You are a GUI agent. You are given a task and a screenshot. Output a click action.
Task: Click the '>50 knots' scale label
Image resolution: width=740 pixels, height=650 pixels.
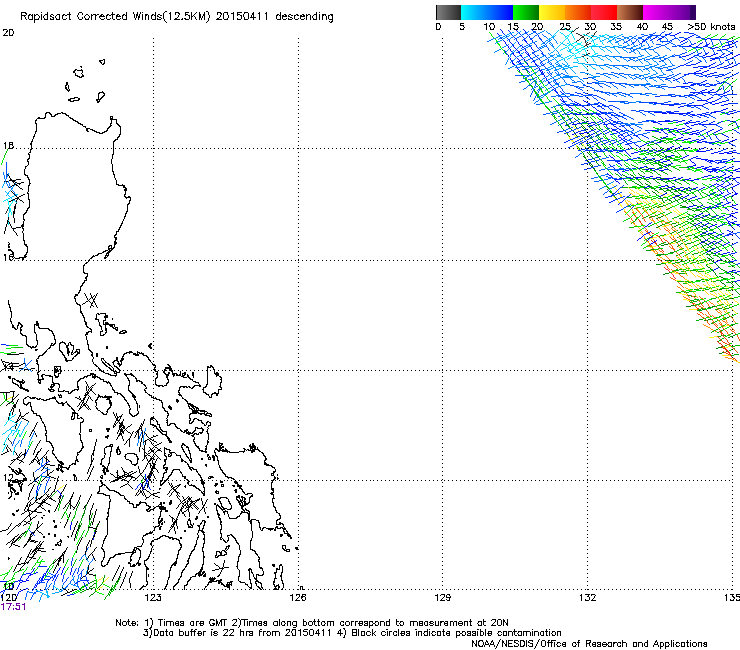coord(711,27)
